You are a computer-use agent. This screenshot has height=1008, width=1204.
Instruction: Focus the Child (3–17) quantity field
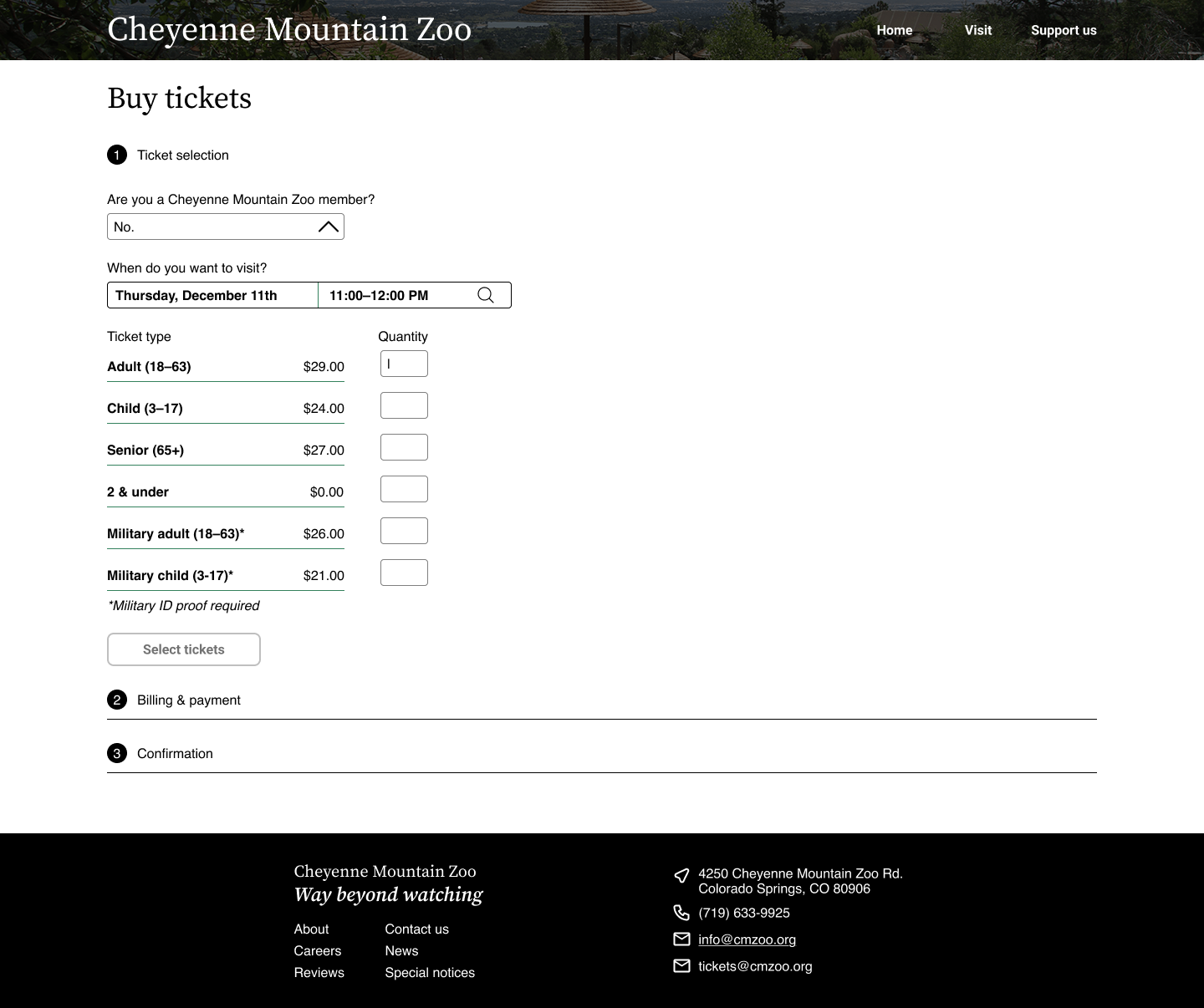(x=404, y=405)
